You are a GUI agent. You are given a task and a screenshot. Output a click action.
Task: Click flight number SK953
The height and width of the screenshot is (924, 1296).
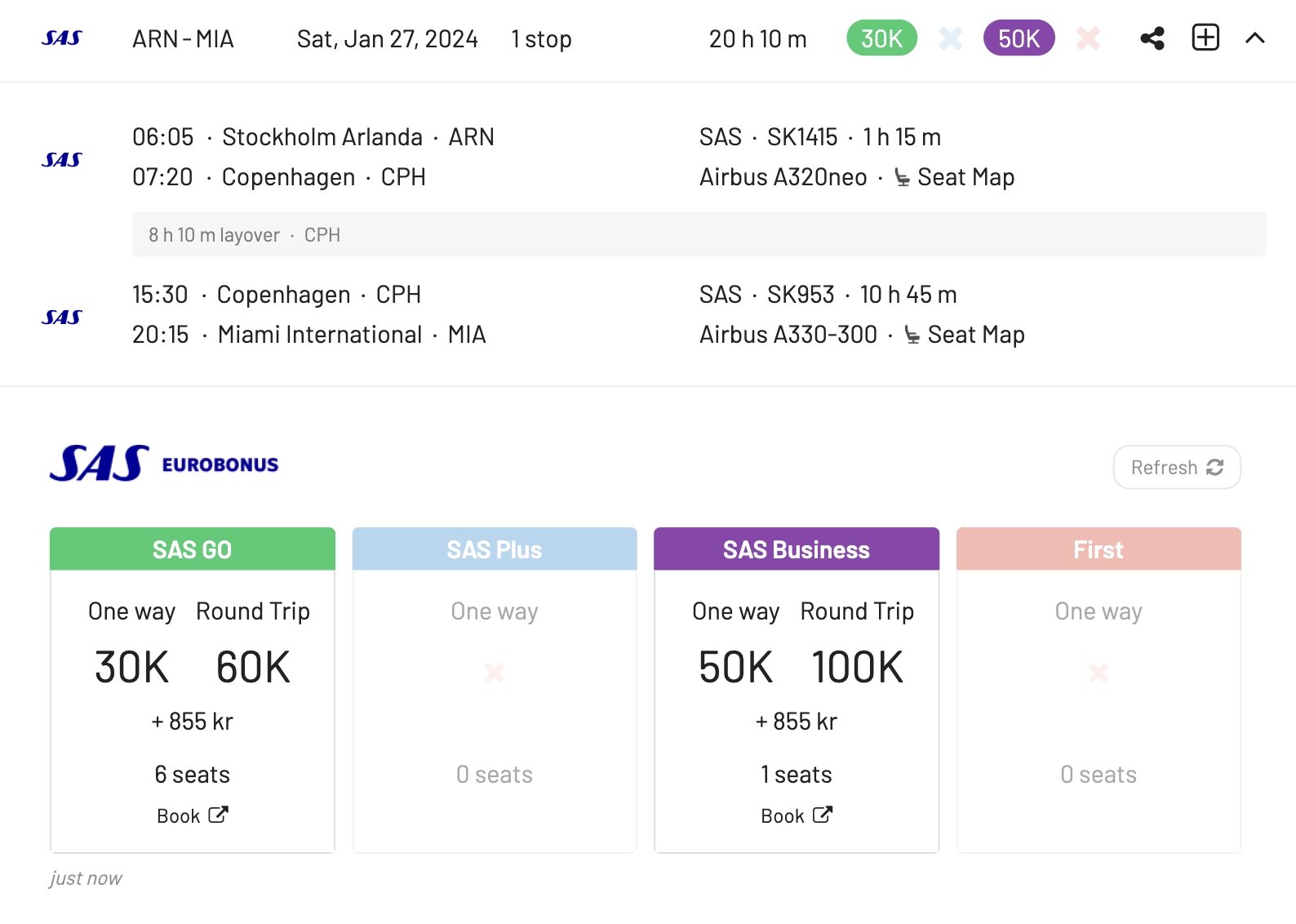pos(801,295)
